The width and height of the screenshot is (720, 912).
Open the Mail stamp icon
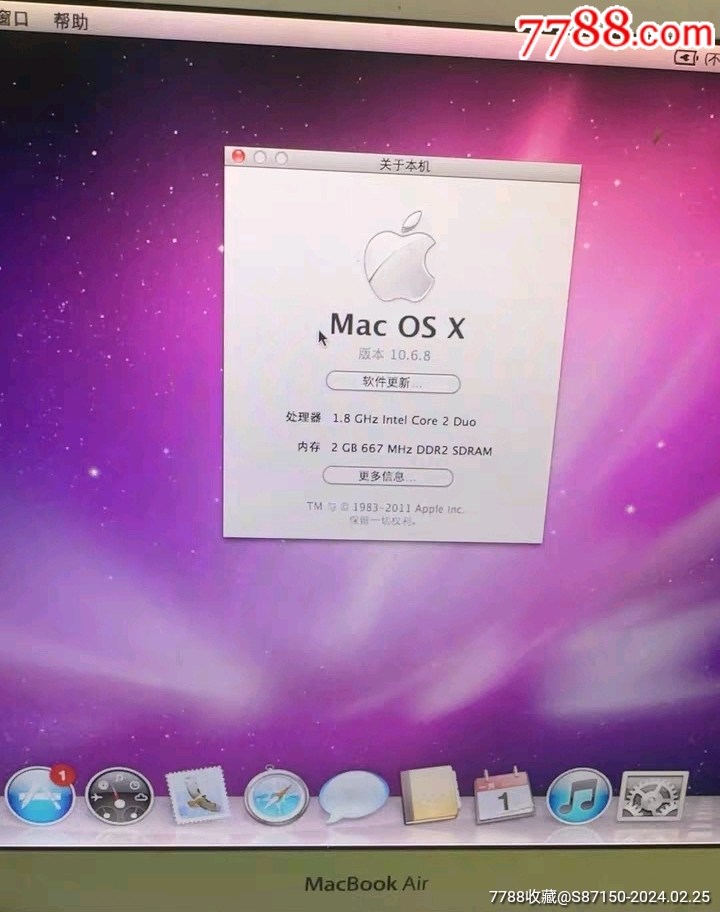point(198,795)
